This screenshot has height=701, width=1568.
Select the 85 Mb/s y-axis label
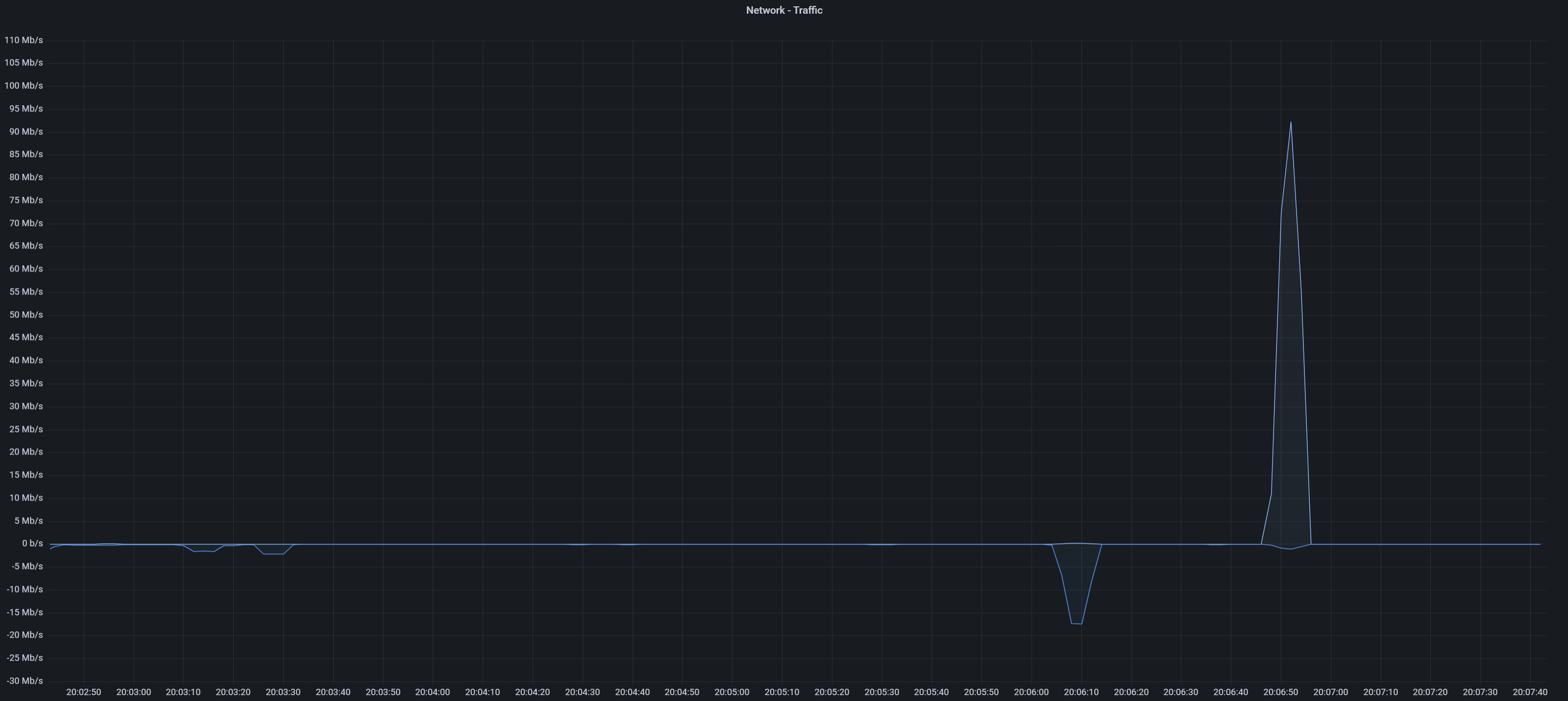[26, 155]
